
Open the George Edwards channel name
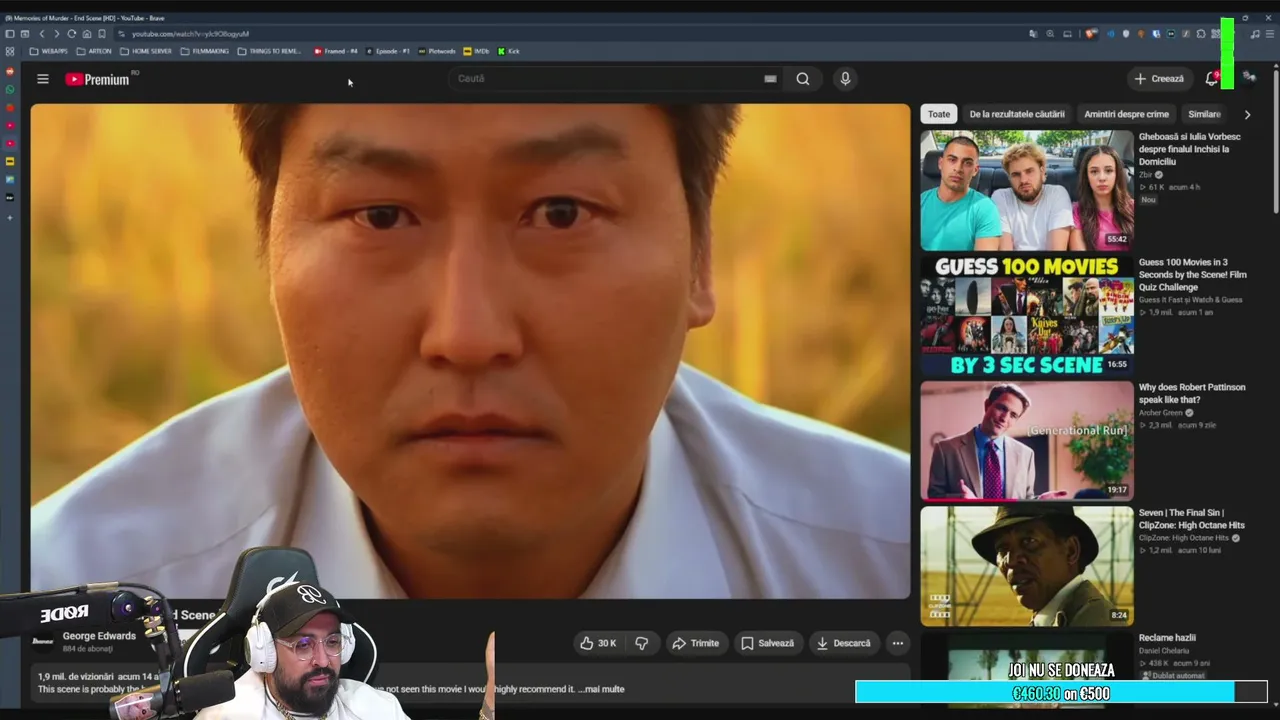pos(99,636)
